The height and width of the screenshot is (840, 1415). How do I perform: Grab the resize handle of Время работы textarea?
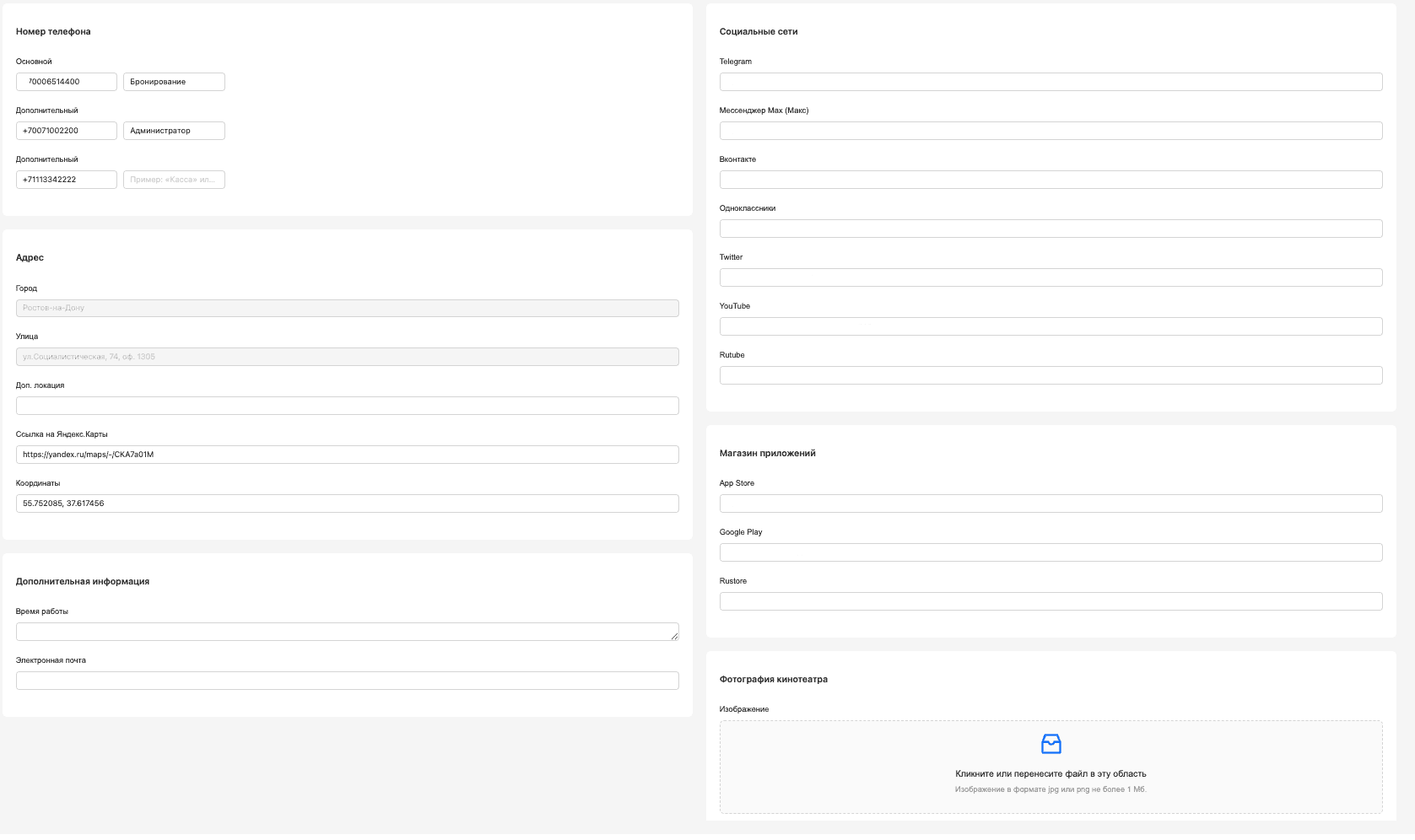(674, 636)
